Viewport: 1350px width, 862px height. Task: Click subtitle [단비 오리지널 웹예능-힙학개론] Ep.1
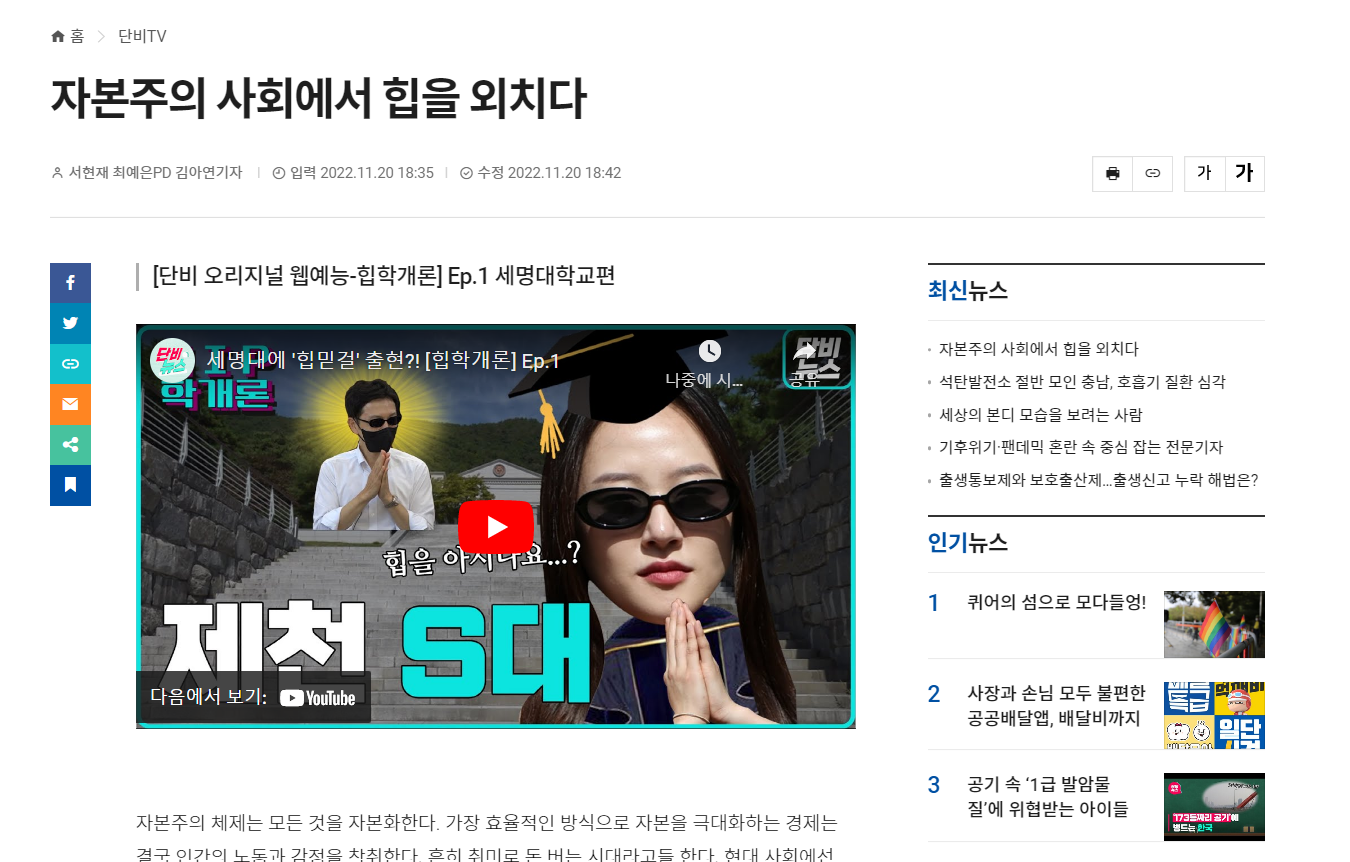point(384,276)
